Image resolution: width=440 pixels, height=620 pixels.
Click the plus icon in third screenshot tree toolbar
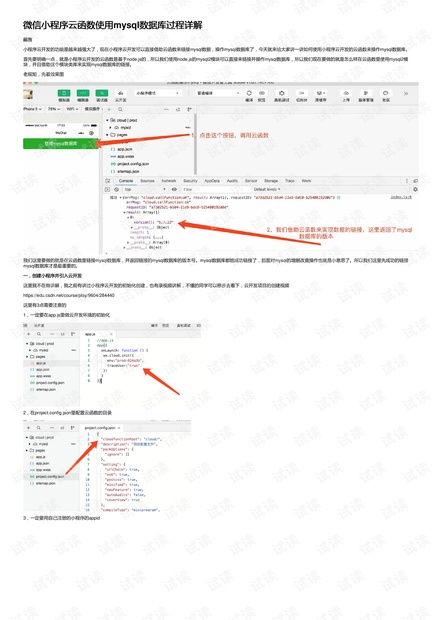point(28,428)
